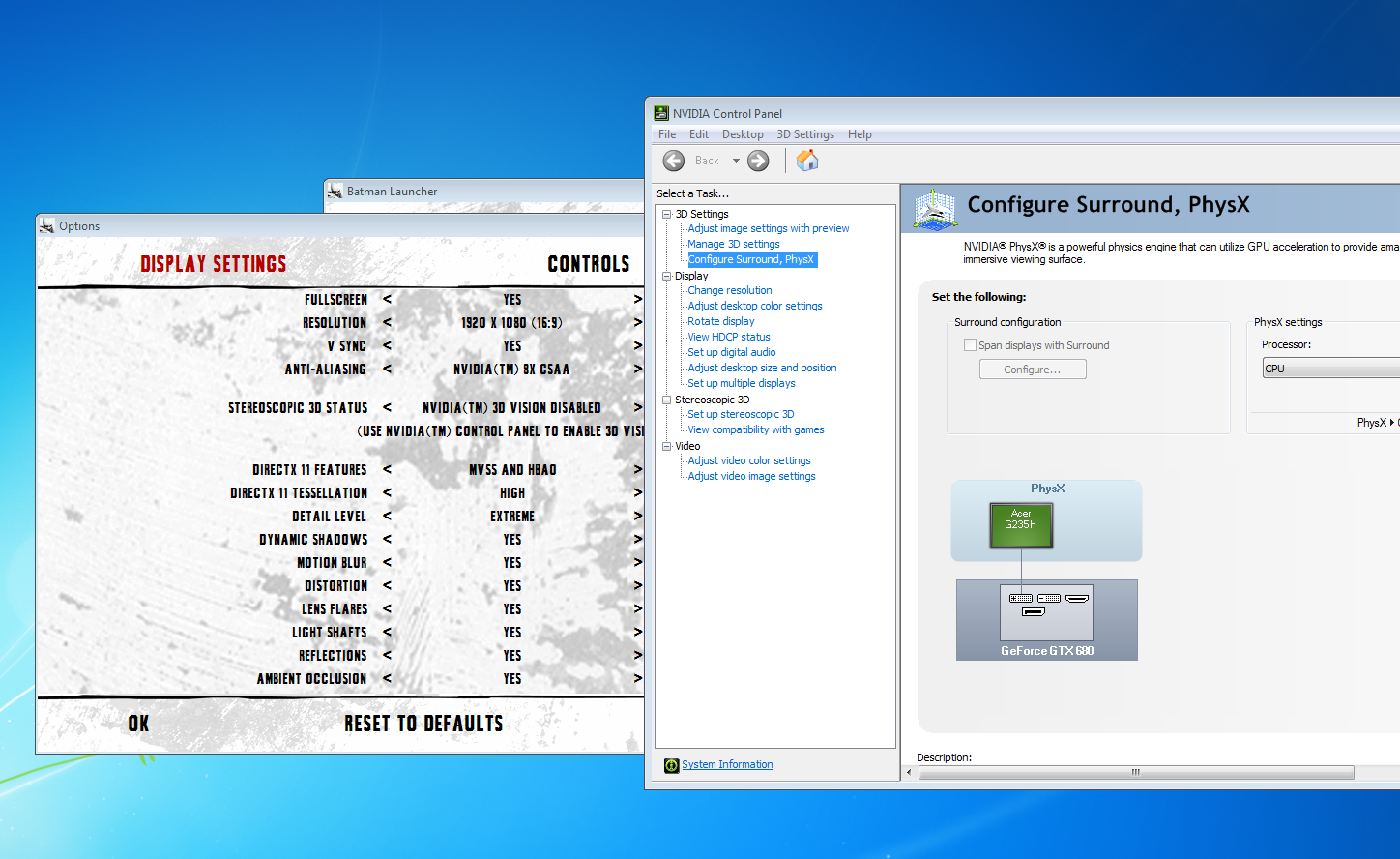The image size is (1400, 859).
Task: Toggle Light Shafts with its right arrow
Action: 637,633
